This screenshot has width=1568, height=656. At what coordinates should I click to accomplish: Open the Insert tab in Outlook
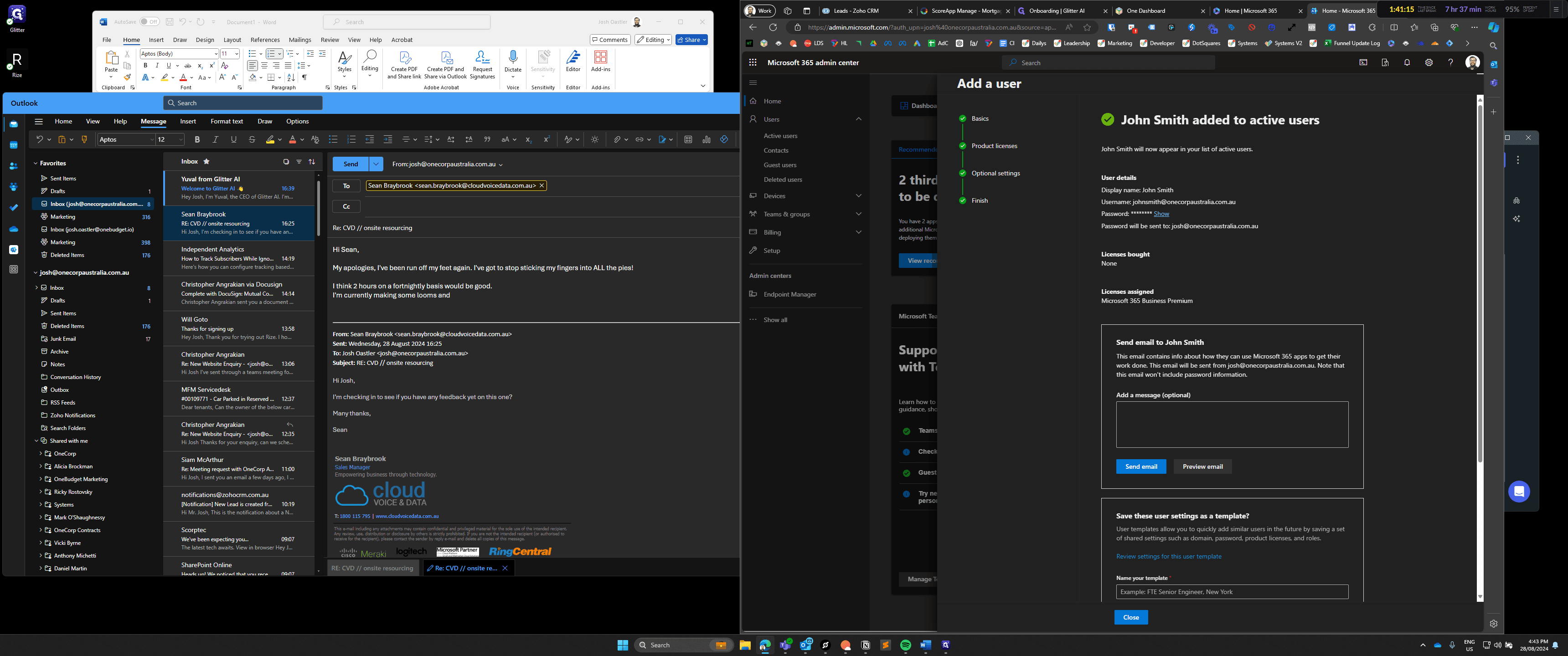pos(188,121)
